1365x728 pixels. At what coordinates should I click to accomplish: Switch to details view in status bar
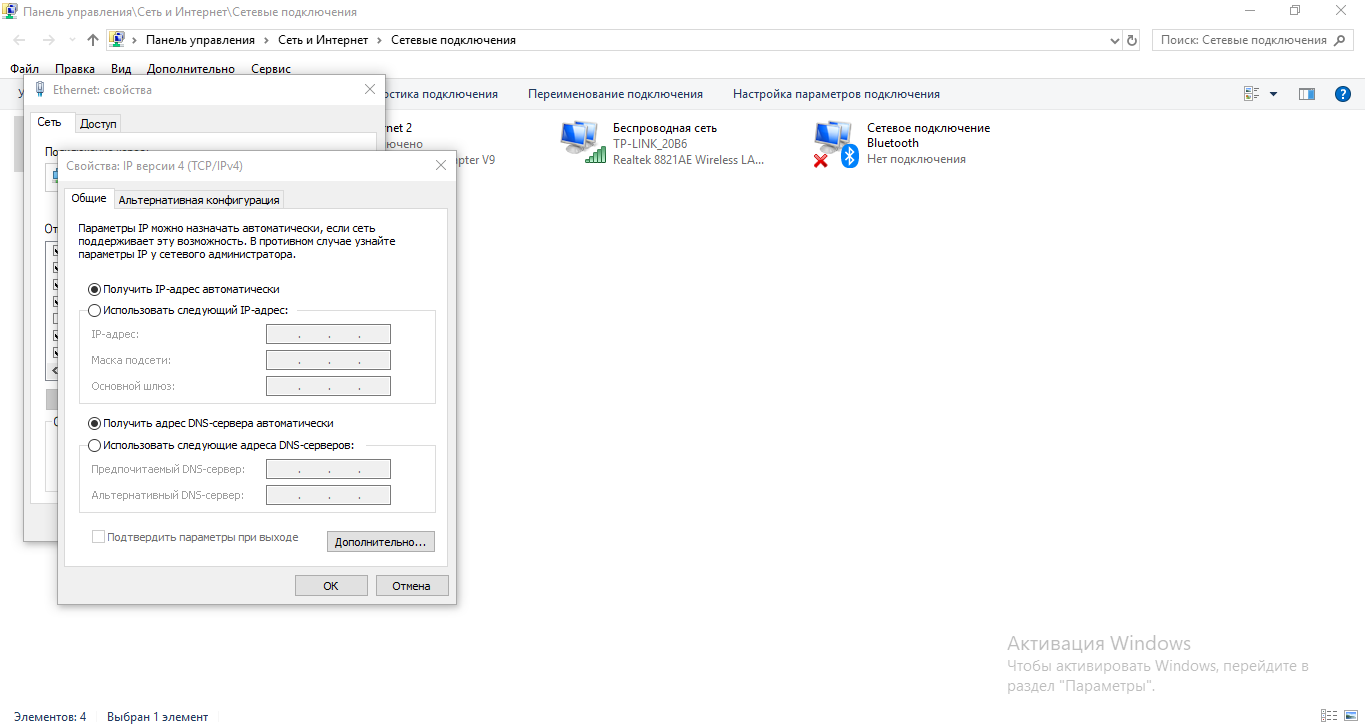coord(1328,716)
